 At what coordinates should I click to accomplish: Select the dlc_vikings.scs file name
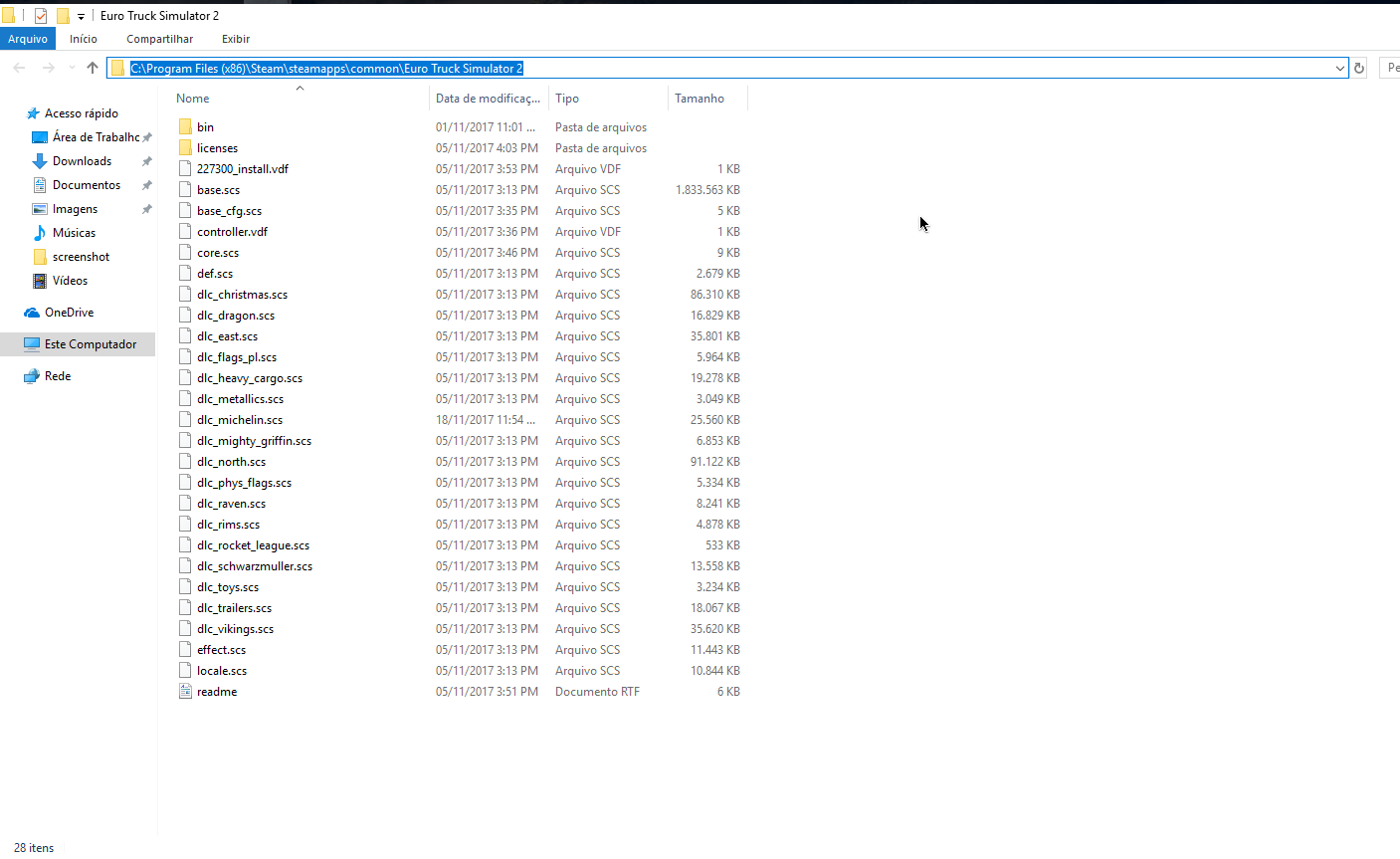[x=235, y=628]
